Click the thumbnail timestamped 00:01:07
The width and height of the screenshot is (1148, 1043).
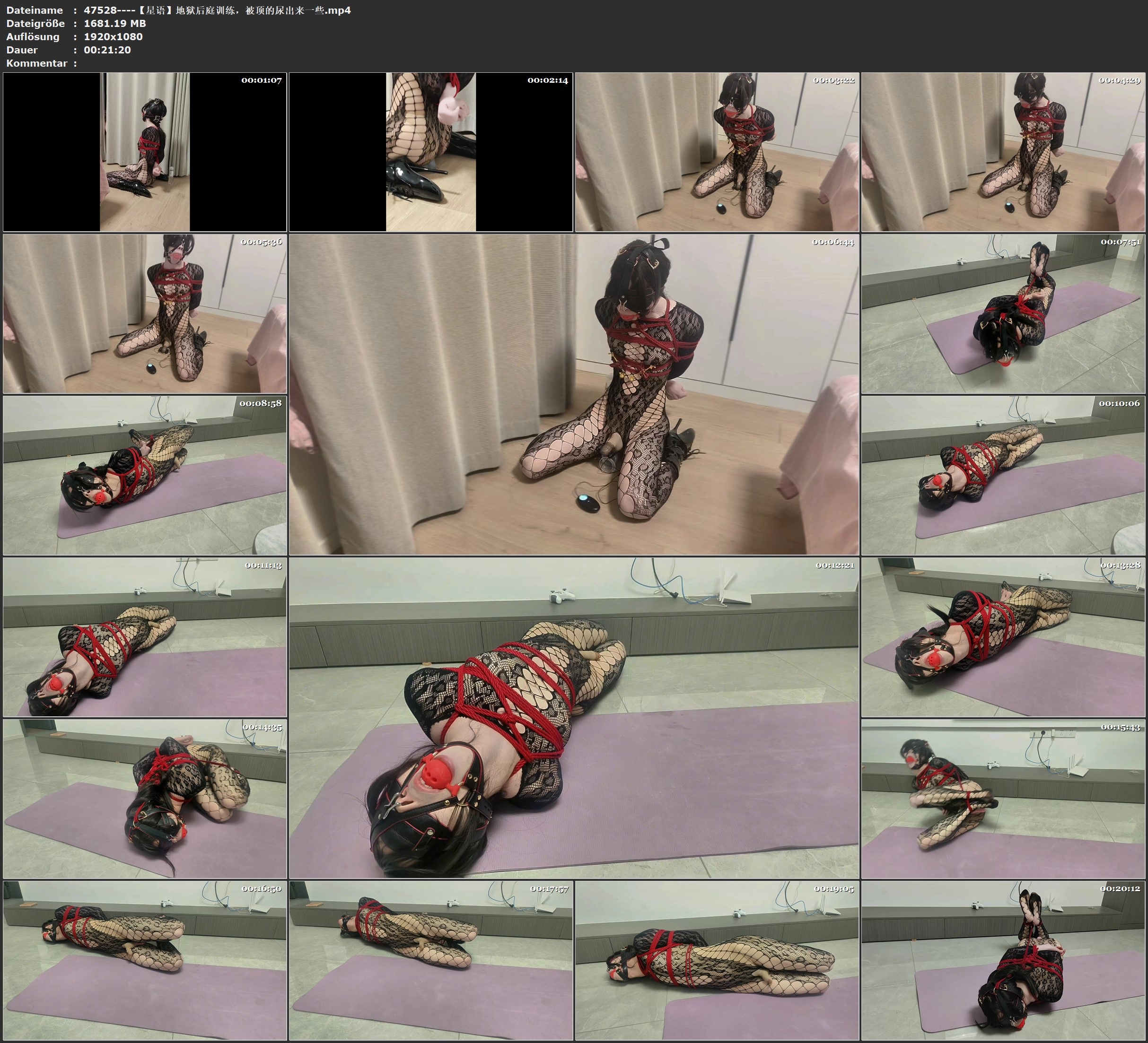coord(145,151)
